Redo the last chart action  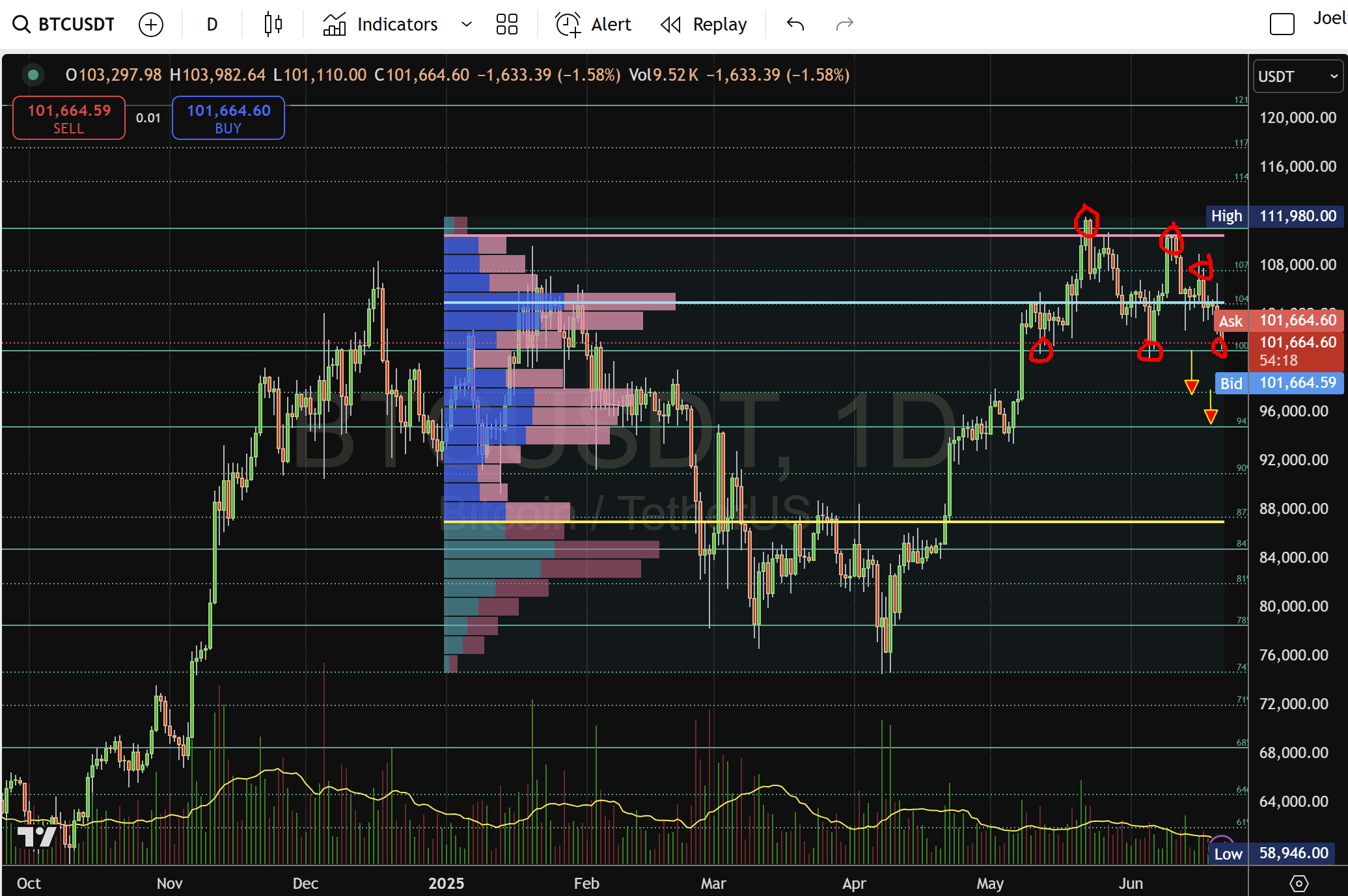pos(844,25)
